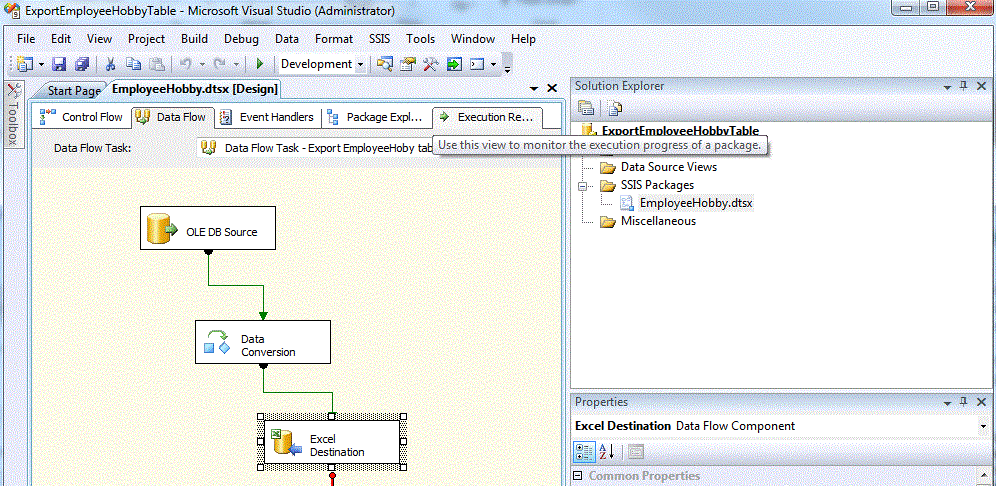Image resolution: width=999 pixels, height=486 pixels.
Task: Open Properties object selector dropdown
Action: coord(985,426)
